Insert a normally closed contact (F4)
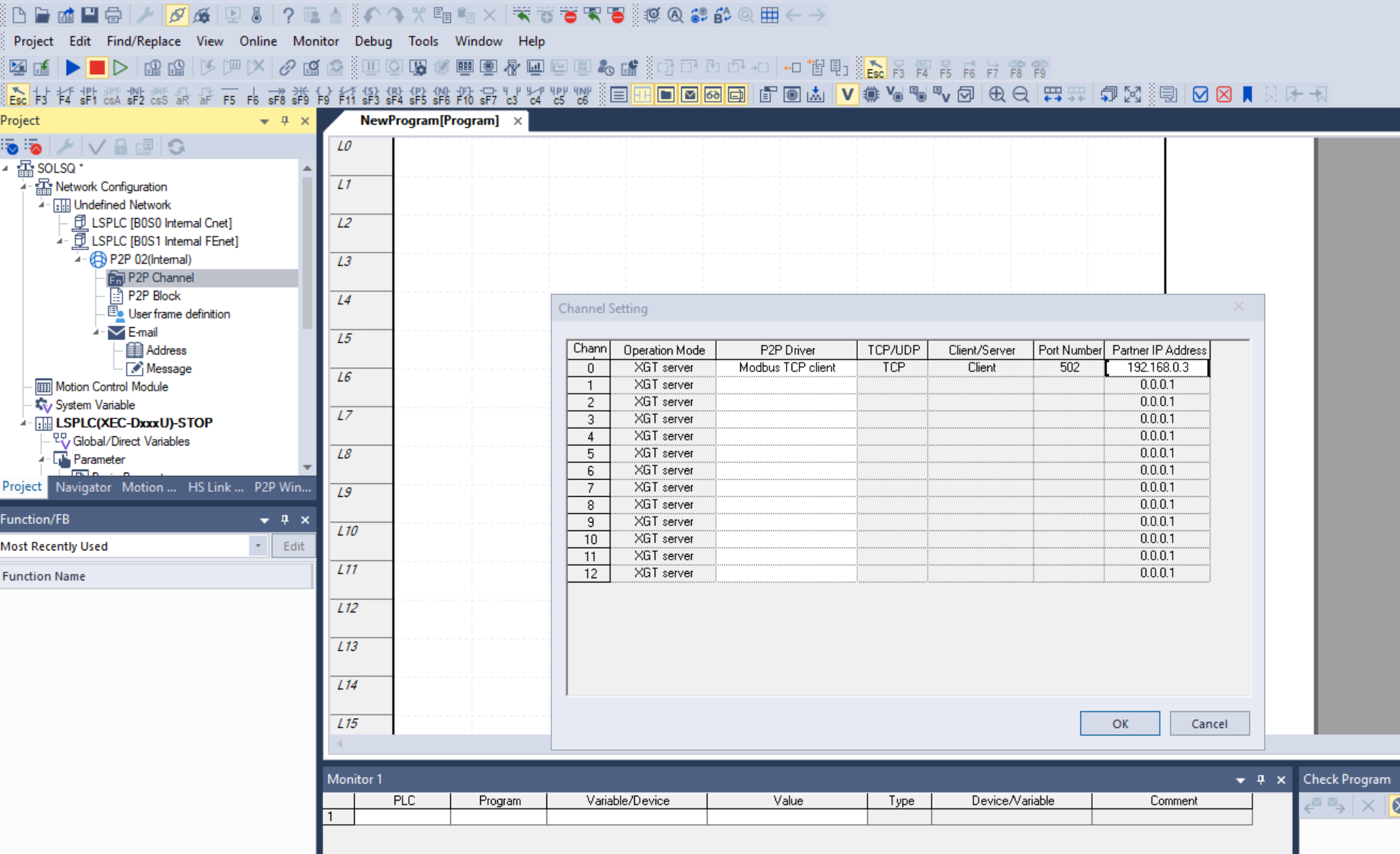This screenshot has width=1400, height=854. (x=64, y=93)
